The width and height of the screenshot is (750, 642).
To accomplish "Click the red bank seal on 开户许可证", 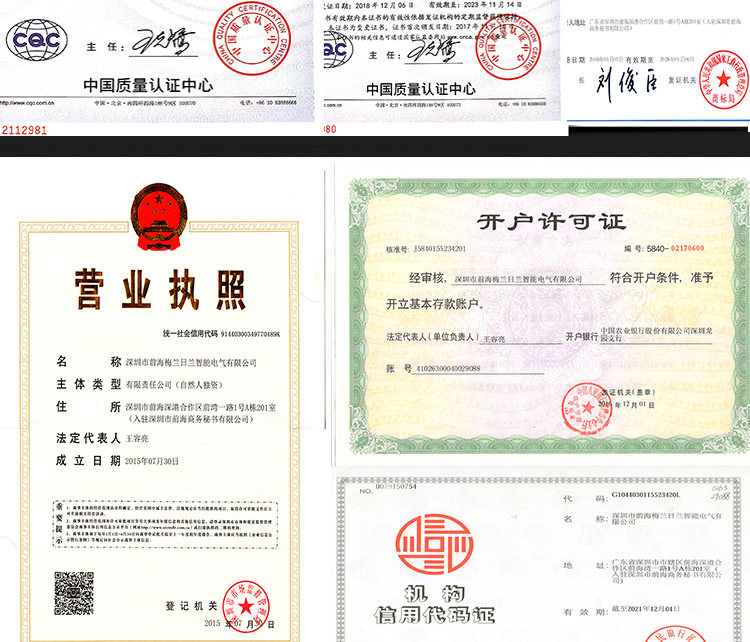I will [586, 409].
